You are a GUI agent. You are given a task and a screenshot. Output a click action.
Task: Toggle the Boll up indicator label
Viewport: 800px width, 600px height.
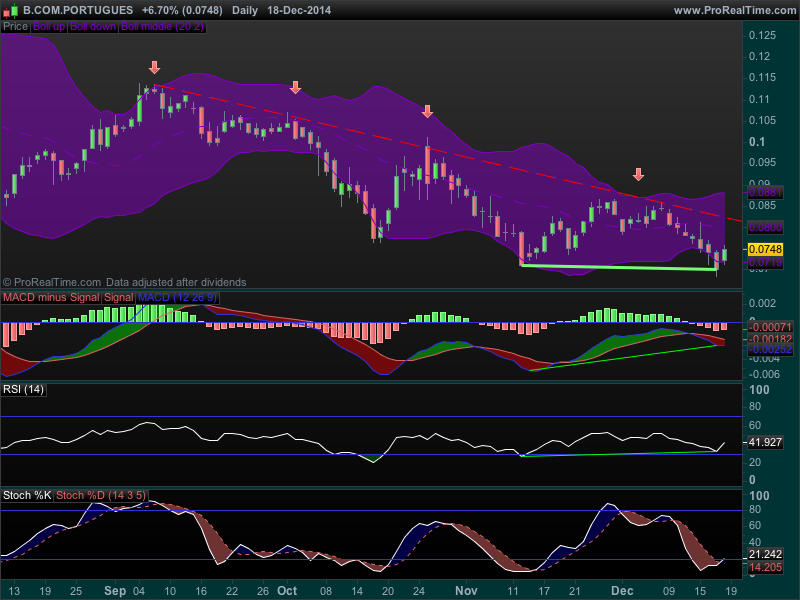[47, 27]
